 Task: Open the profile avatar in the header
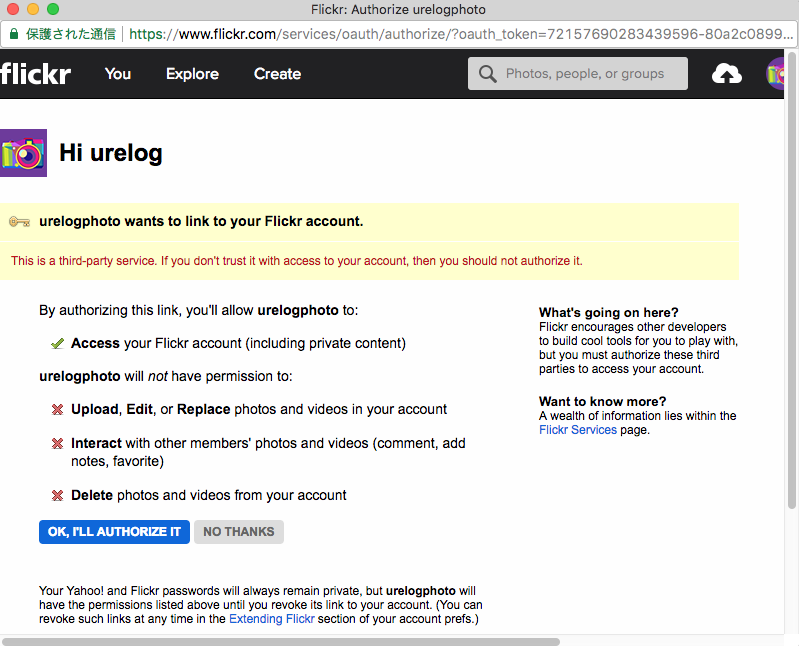coord(775,74)
